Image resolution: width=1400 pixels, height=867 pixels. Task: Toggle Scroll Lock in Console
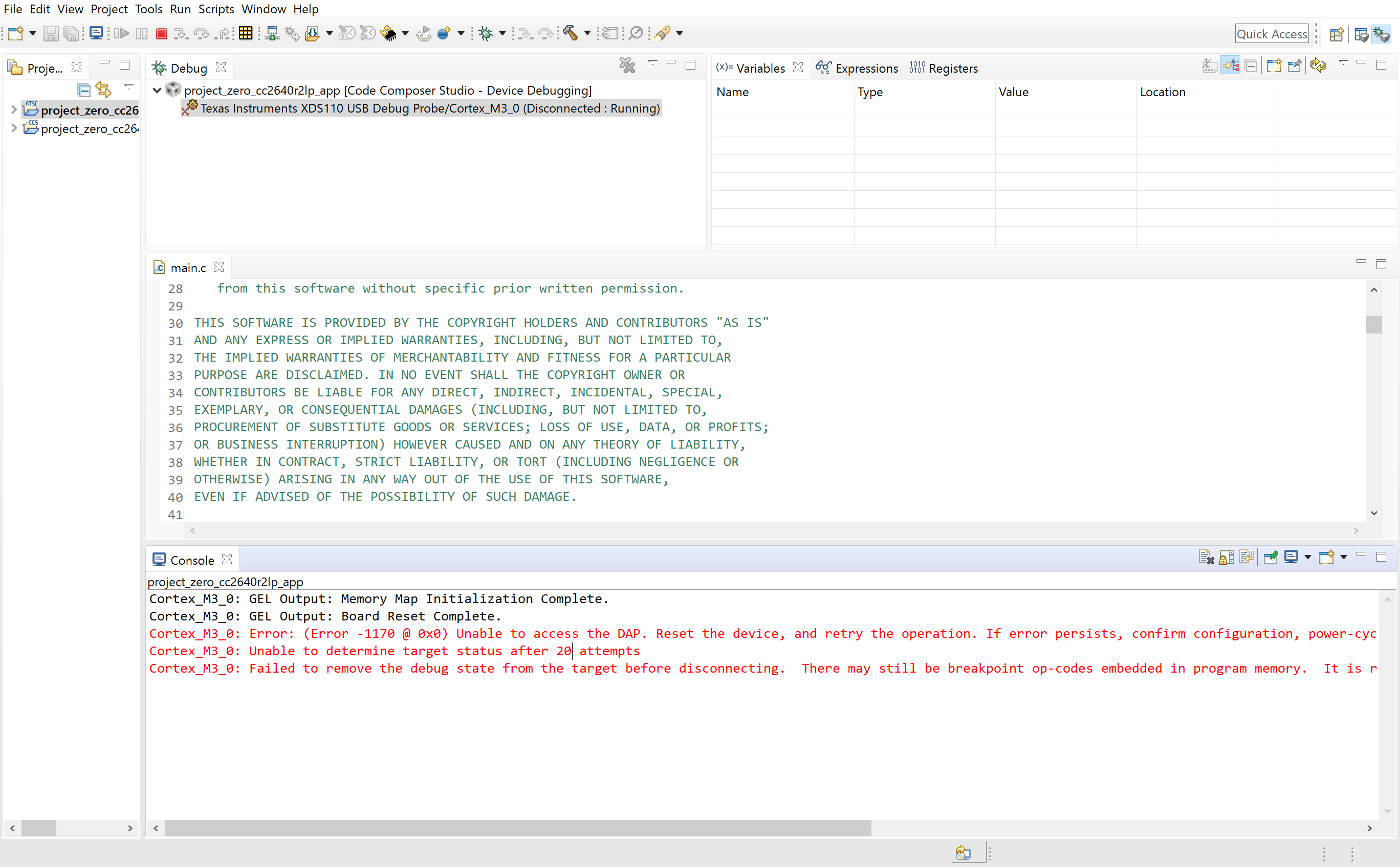tap(1226, 558)
